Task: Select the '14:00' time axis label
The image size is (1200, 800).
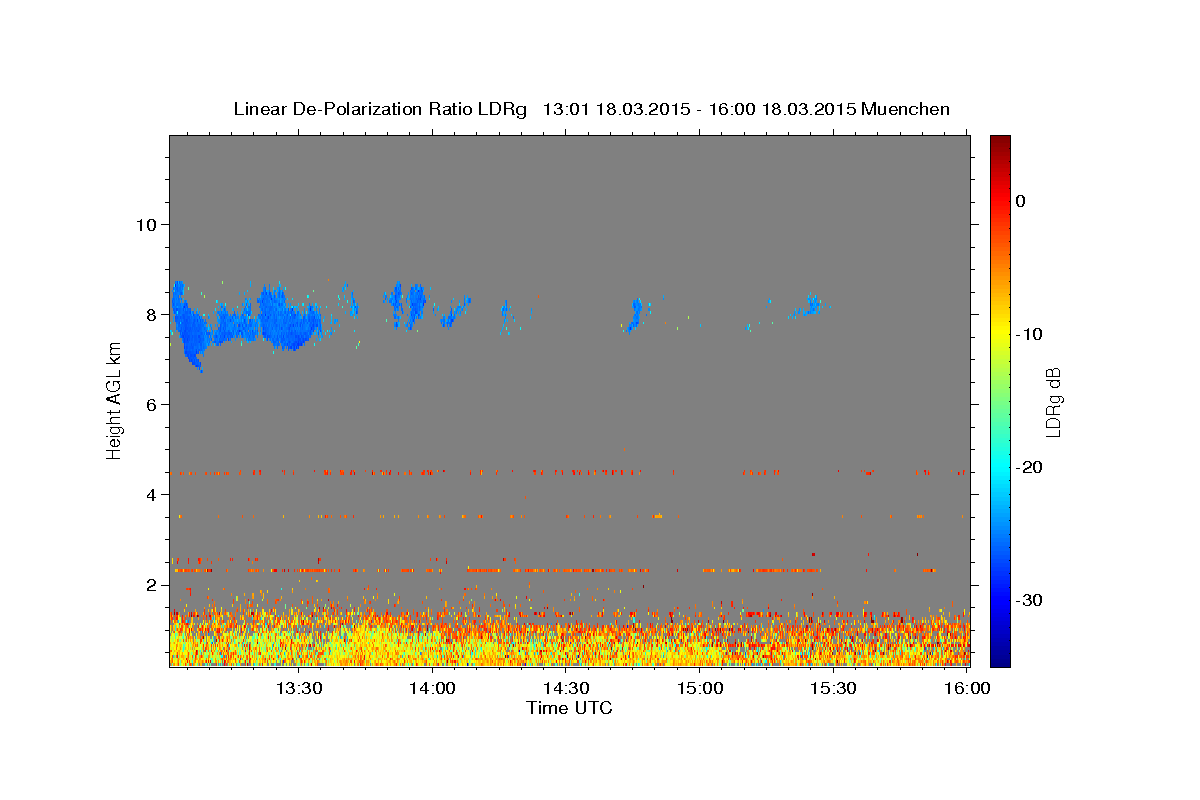Action: tap(433, 688)
